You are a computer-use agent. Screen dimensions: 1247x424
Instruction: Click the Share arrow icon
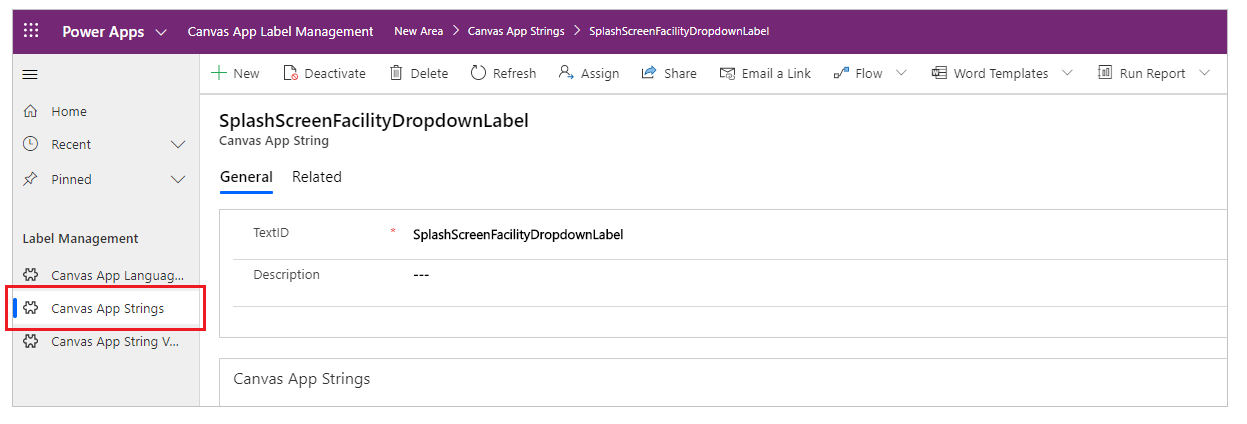click(x=648, y=73)
